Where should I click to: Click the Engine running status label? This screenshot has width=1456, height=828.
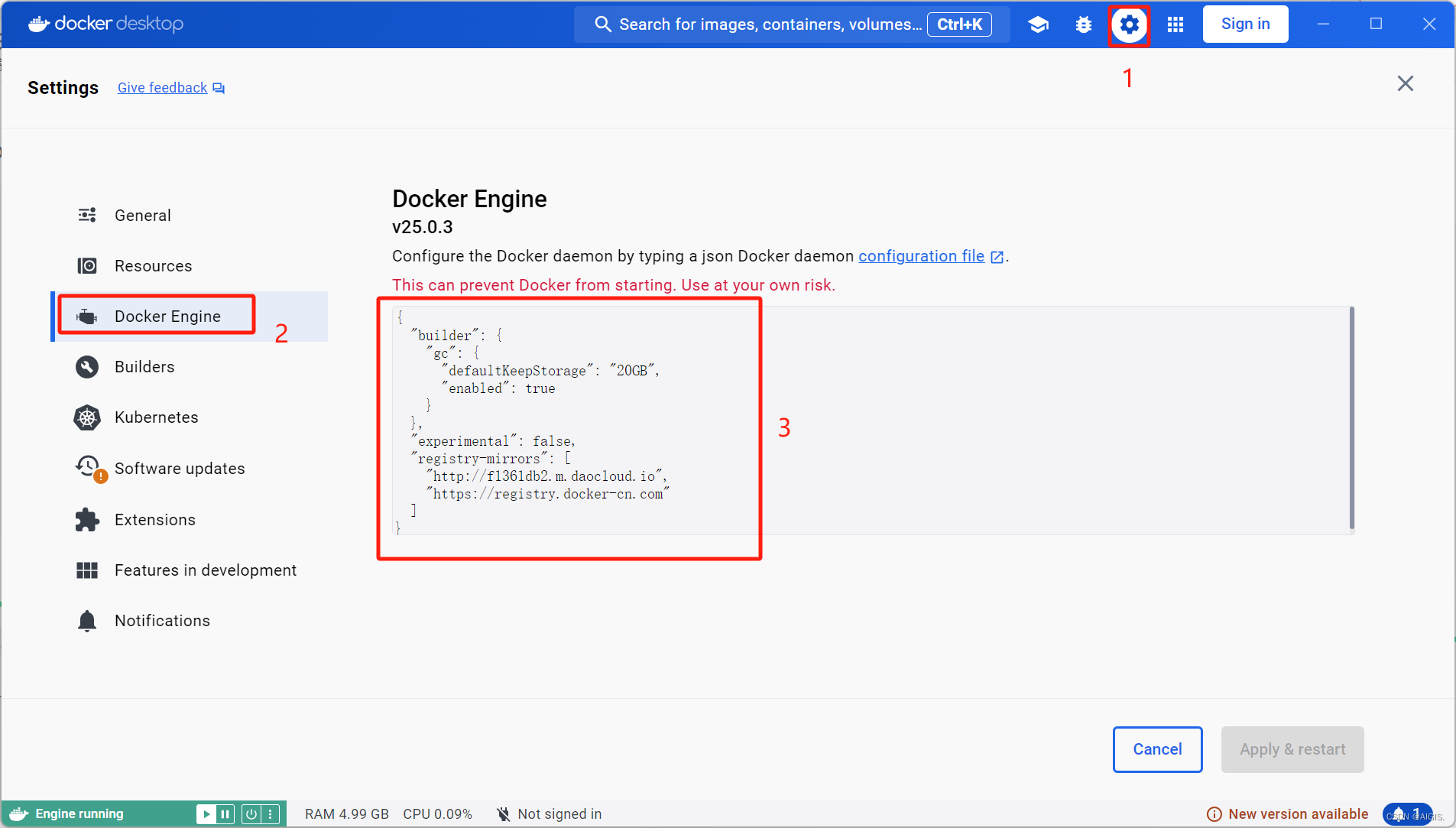79,814
